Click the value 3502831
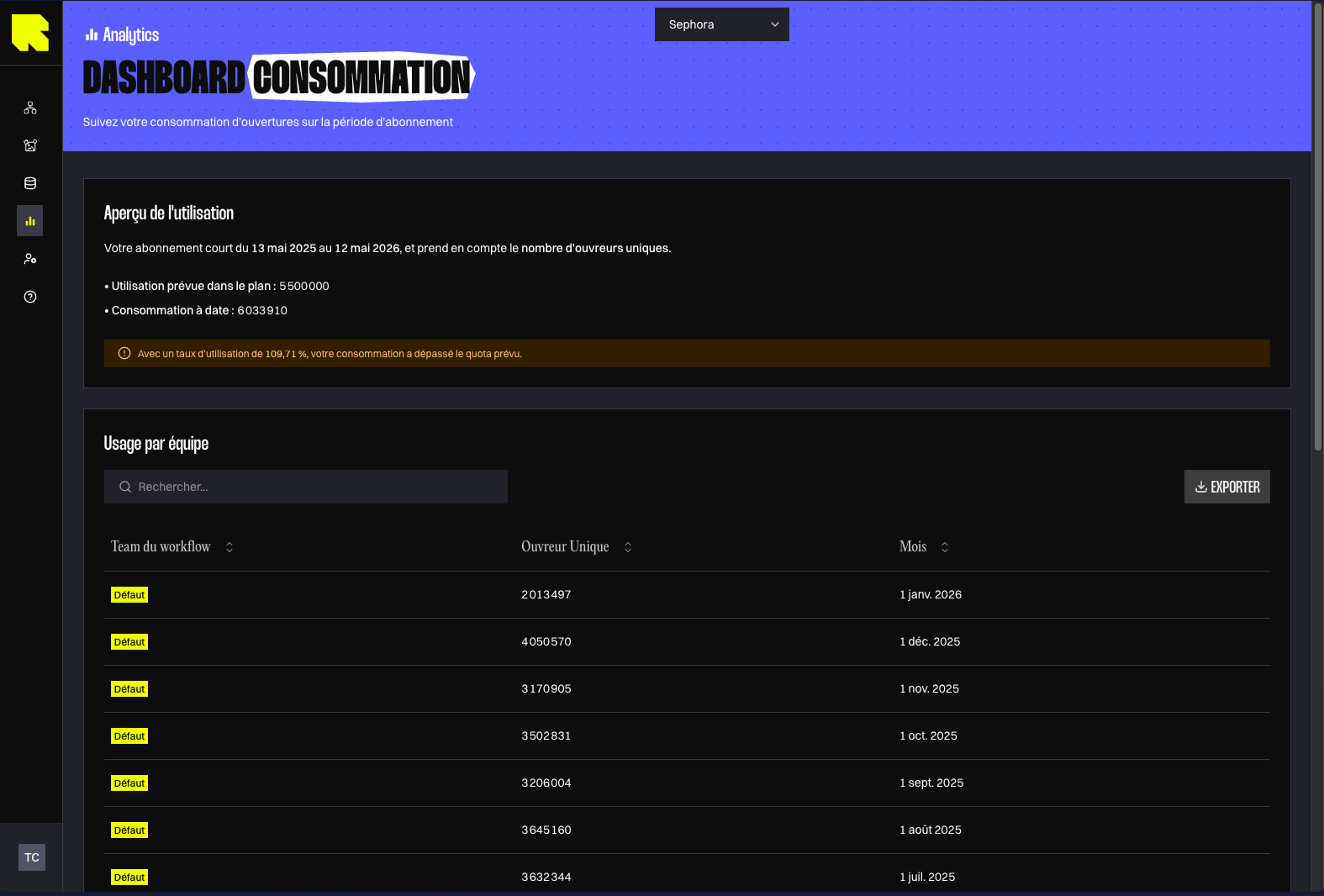1324x896 pixels. pos(546,736)
